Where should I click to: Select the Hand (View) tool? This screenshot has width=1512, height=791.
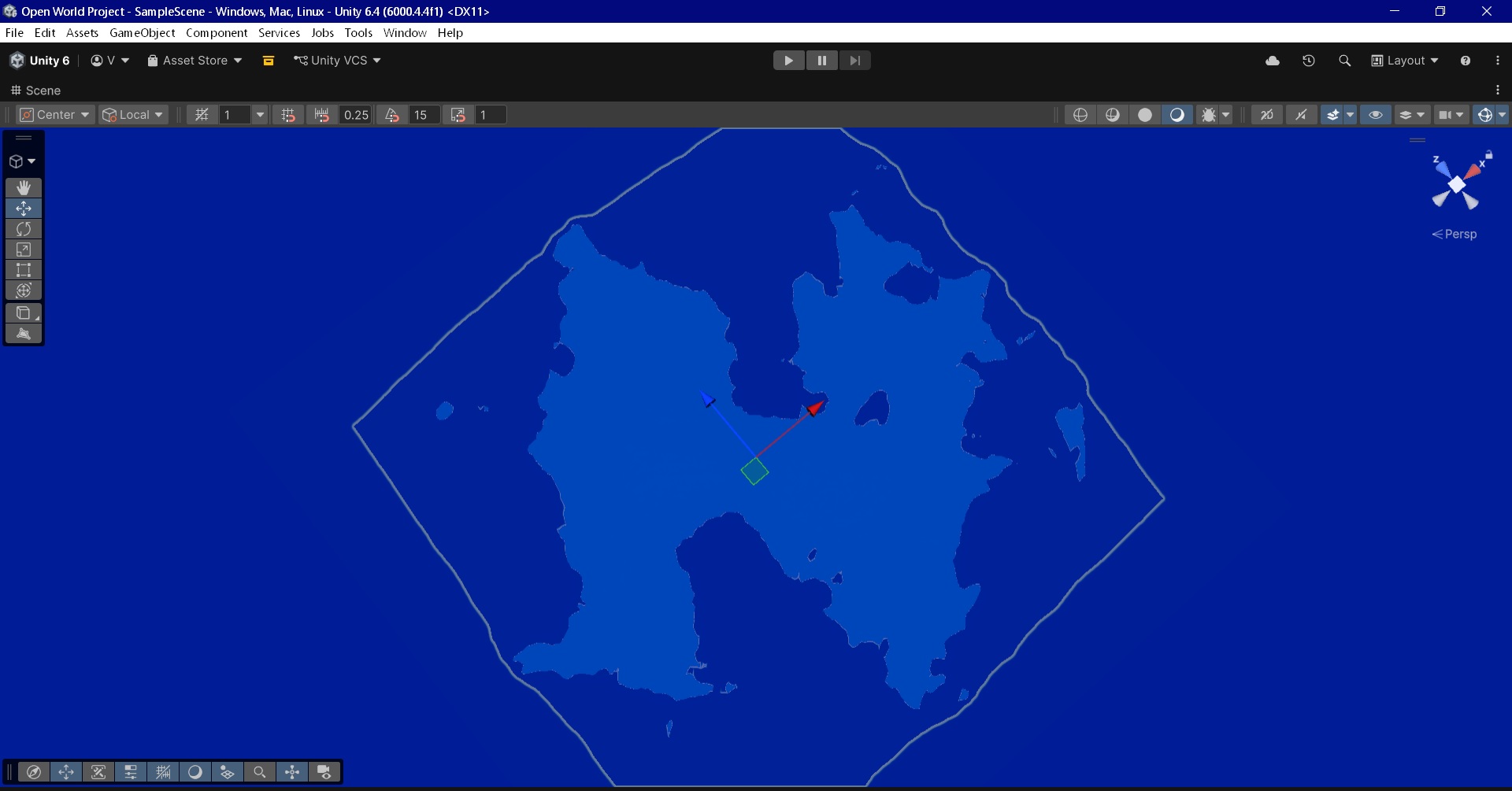(24, 187)
